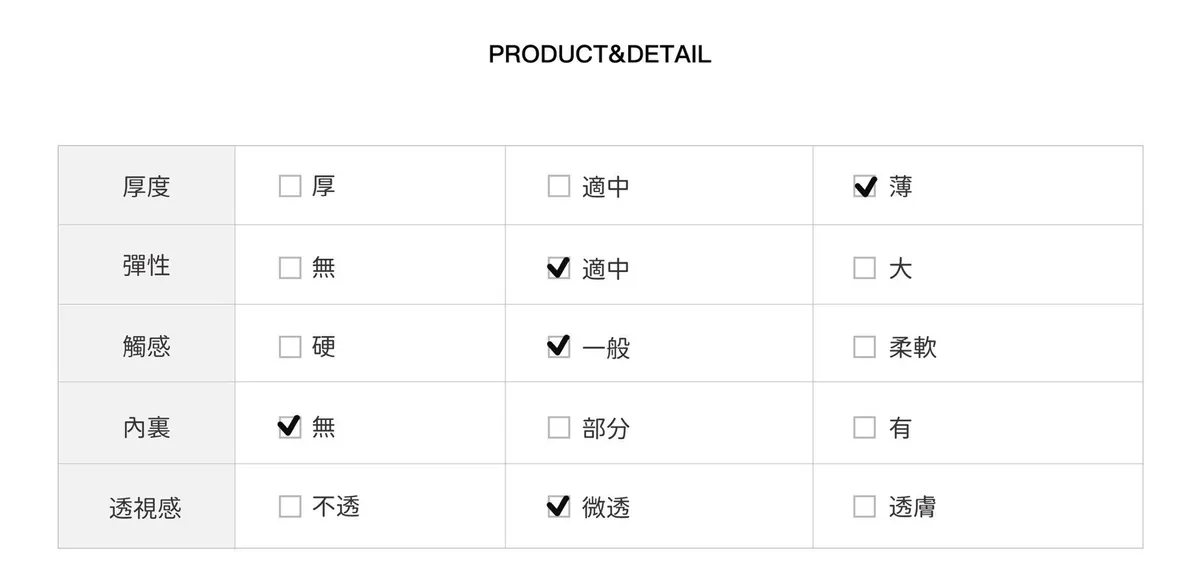Check the 柔軟 checkbox

(865, 347)
